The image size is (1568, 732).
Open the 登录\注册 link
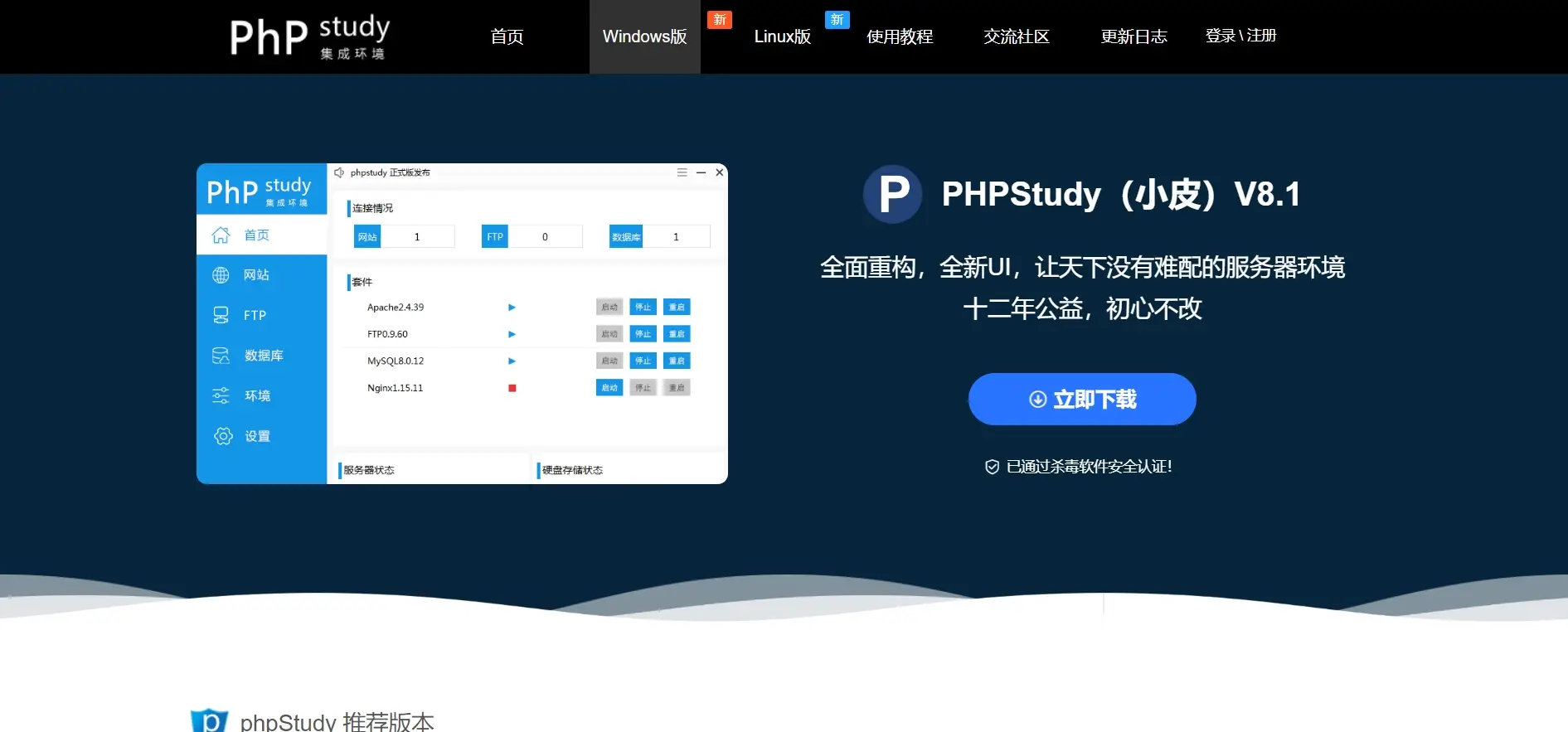[1240, 36]
